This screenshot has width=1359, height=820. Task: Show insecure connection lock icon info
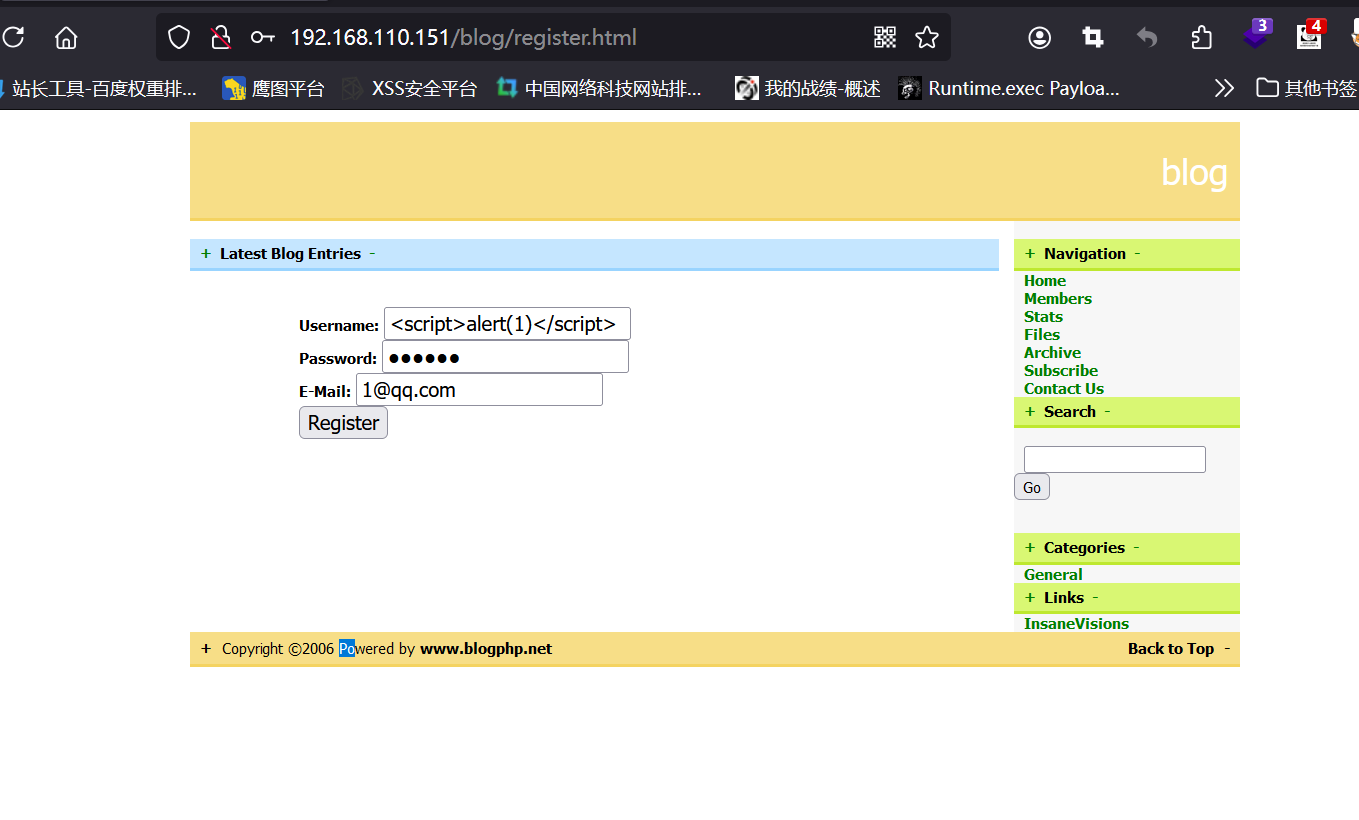pyautogui.click(x=221, y=38)
